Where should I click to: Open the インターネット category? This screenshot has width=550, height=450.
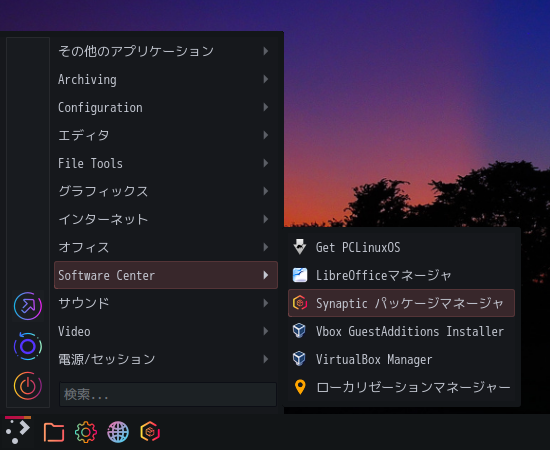point(166,219)
